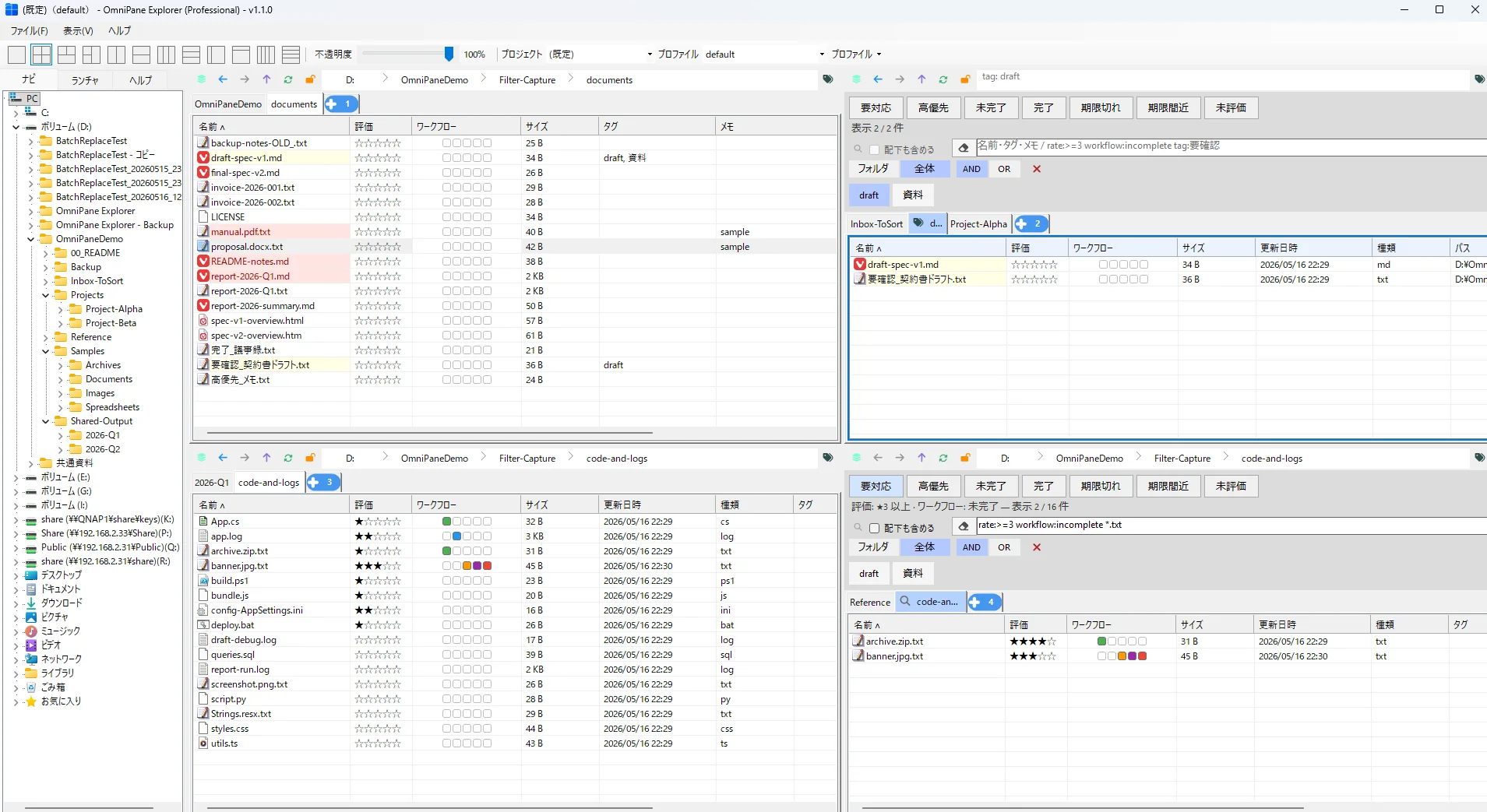Screen dimensions: 1487x812
Task: Toggle AND mode in tag: draft pane
Action: coord(971,169)
